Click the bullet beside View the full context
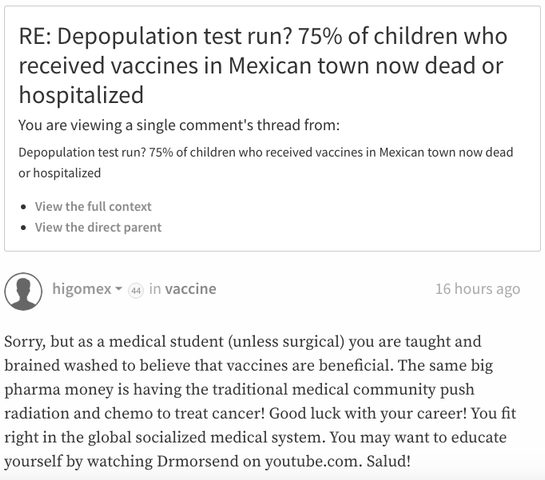545x480 pixels. click(23, 207)
